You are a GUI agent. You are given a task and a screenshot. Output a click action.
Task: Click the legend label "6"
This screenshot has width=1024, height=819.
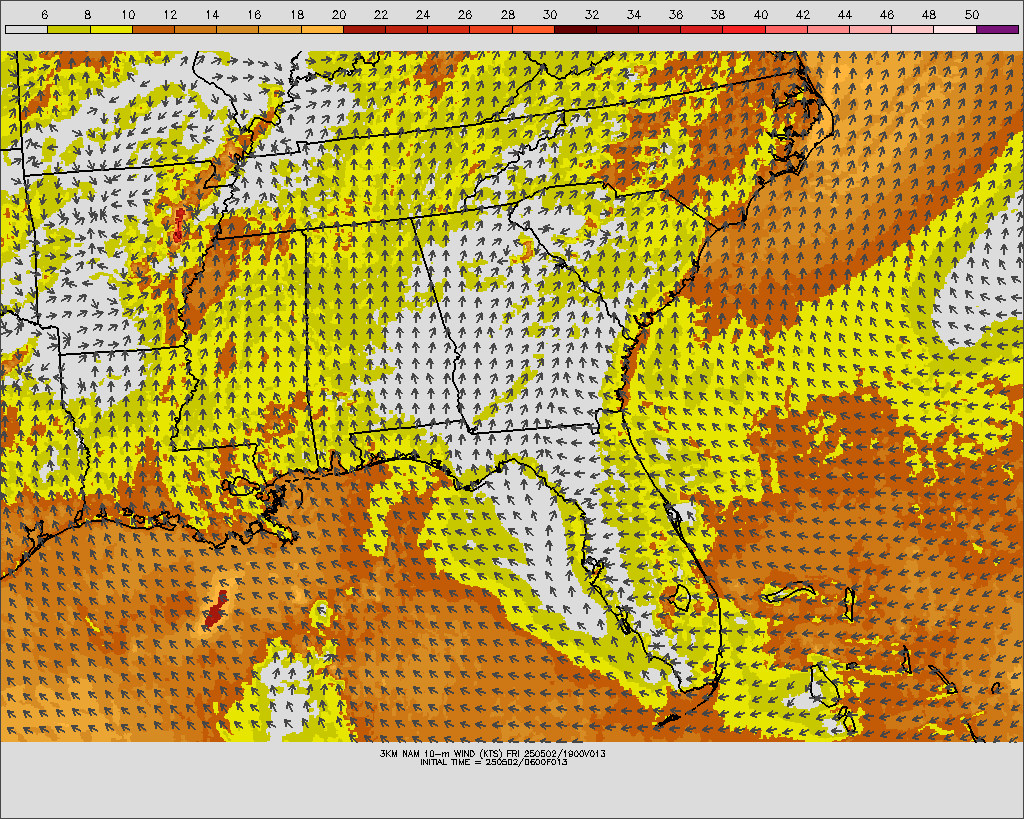click(44, 14)
